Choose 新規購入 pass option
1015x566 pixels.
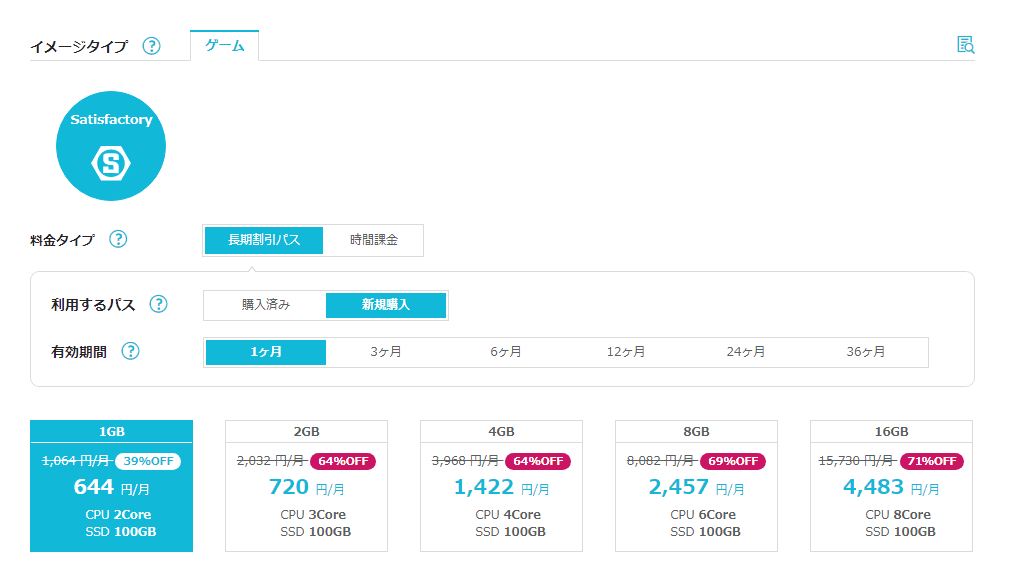386,305
